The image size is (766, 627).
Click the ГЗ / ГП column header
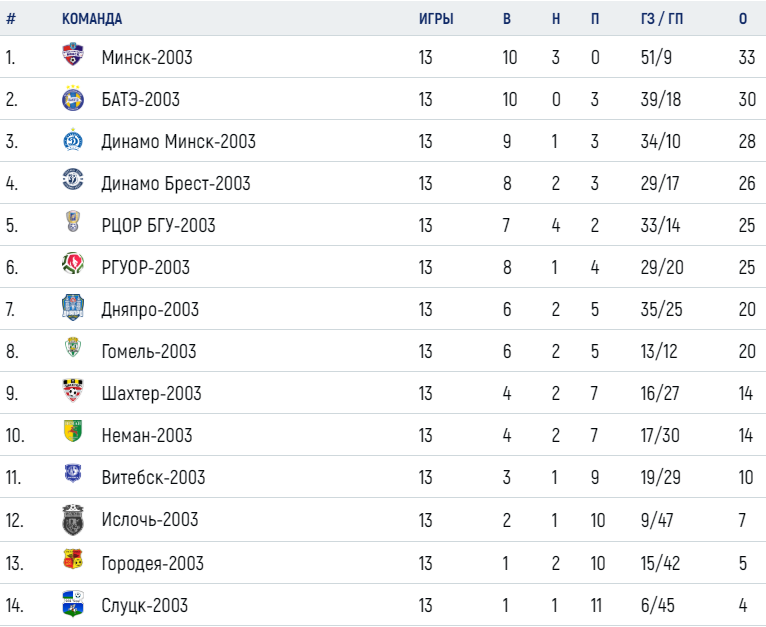click(x=662, y=19)
